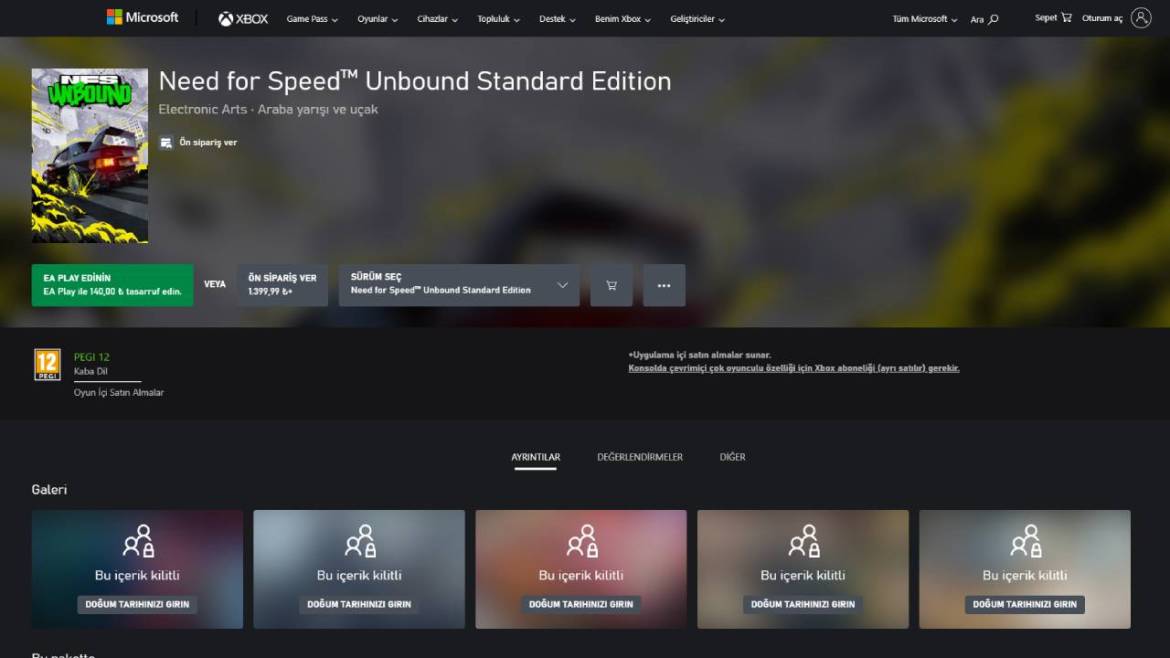The width and height of the screenshot is (1170, 658).
Task: Expand the Destek menu
Action: tap(557, 19)
